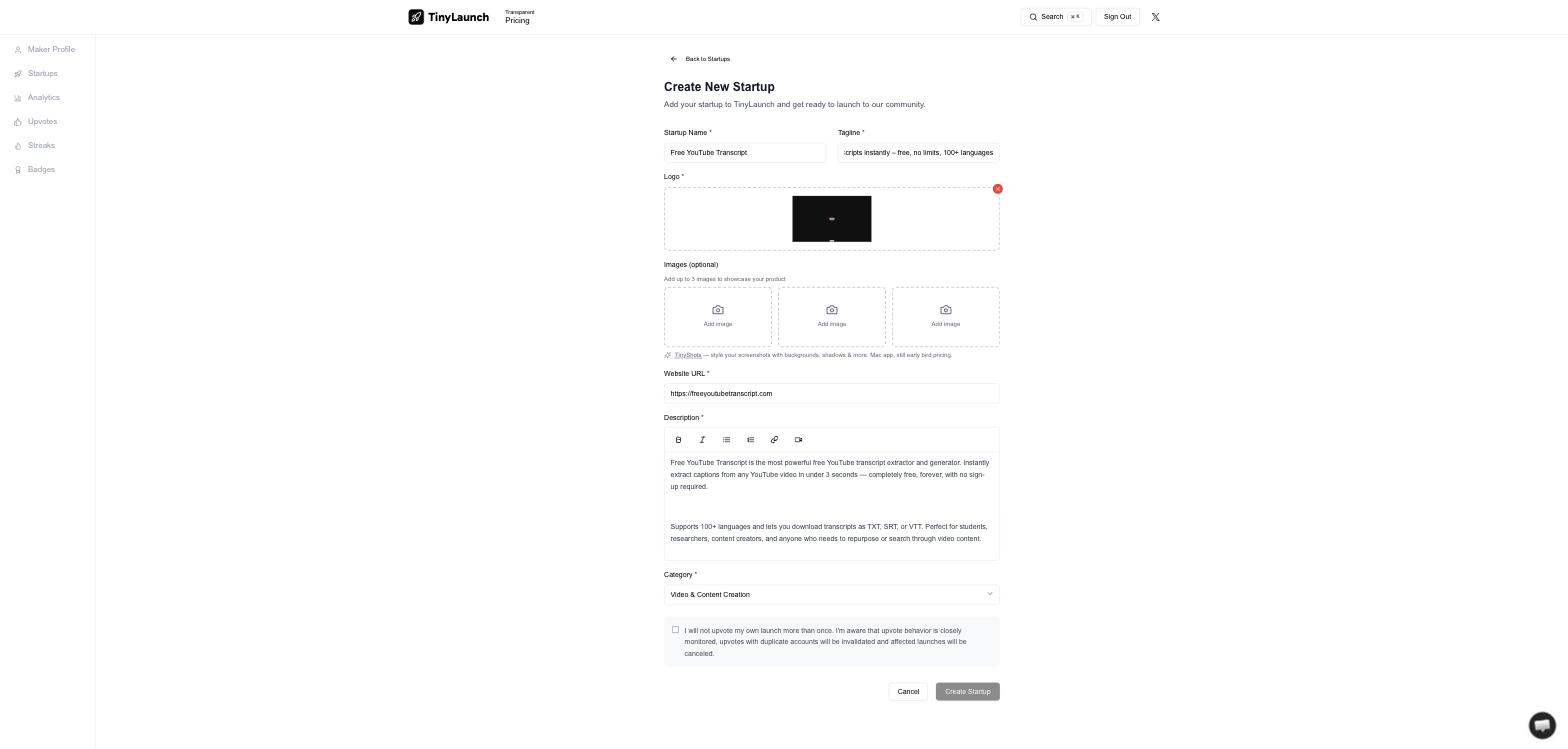Click the Sign Out button
The image size is (1568, 749).
click(1117, 17)
